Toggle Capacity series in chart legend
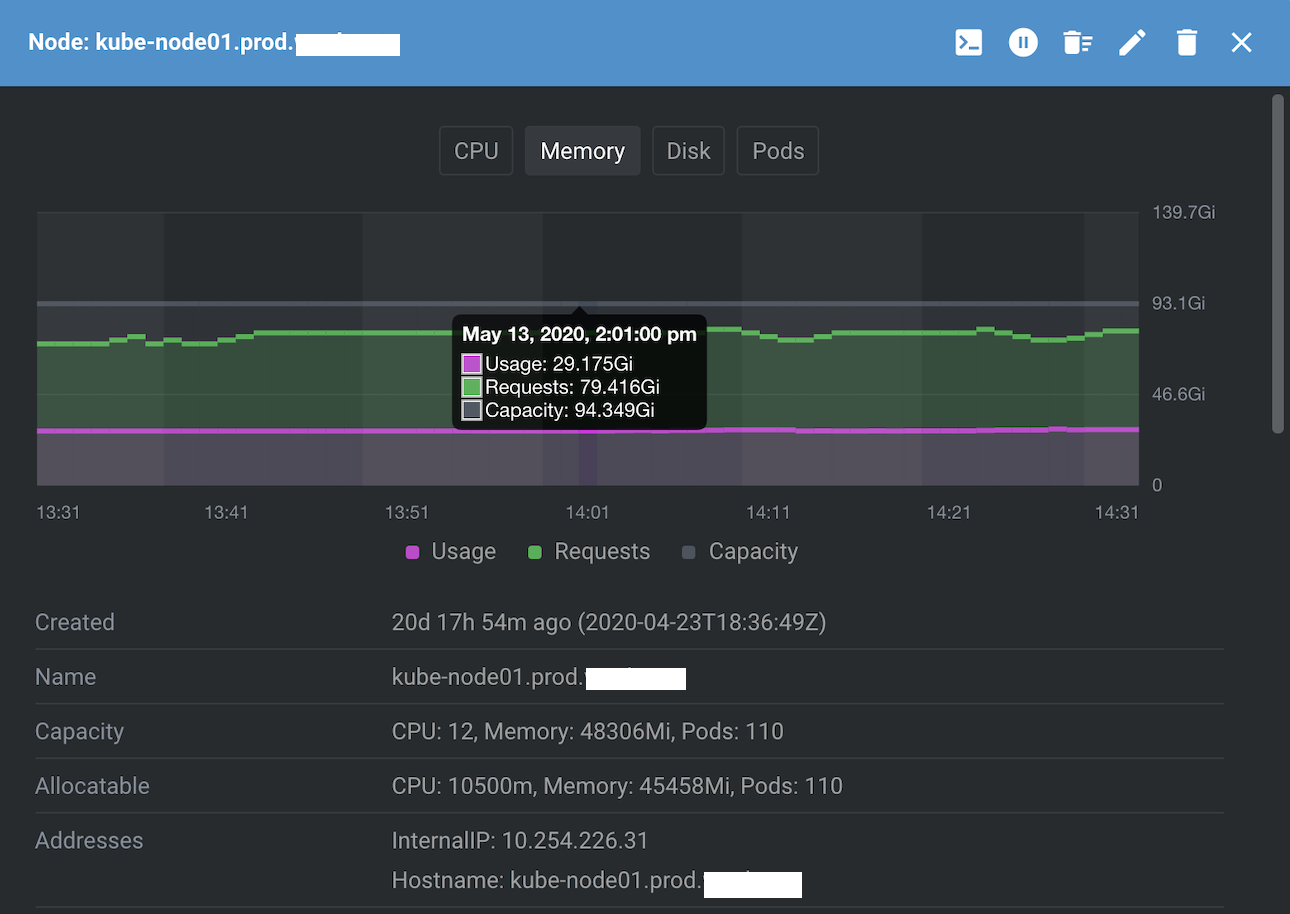The height and width of the screenshot is (914, 1290). tap(740, 552)
